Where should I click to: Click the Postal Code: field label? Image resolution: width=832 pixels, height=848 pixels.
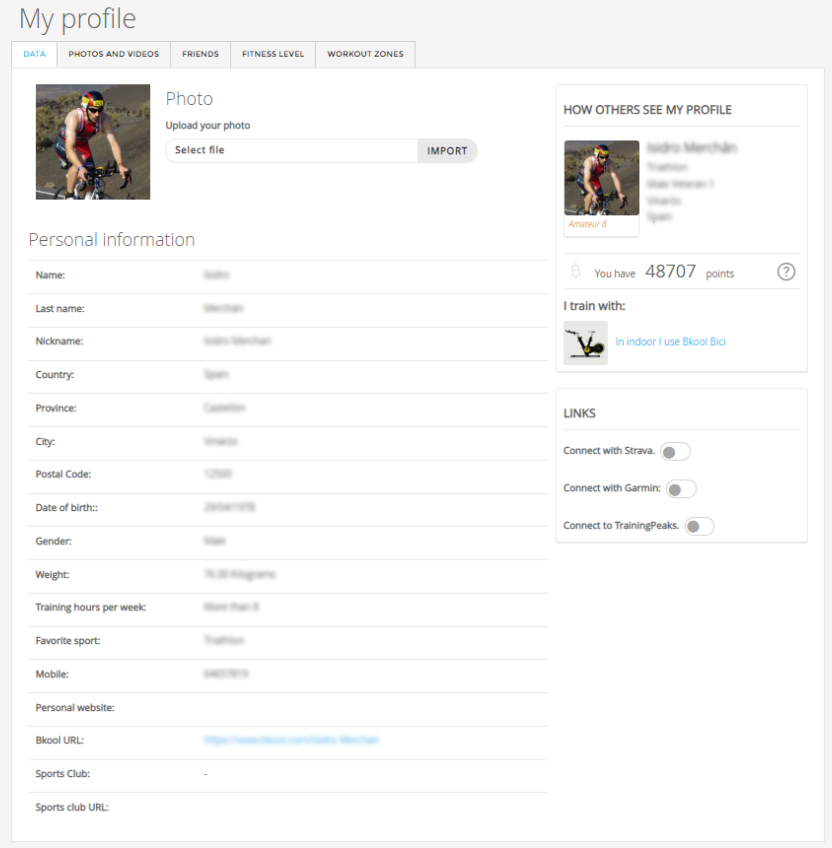pos(63,474)
